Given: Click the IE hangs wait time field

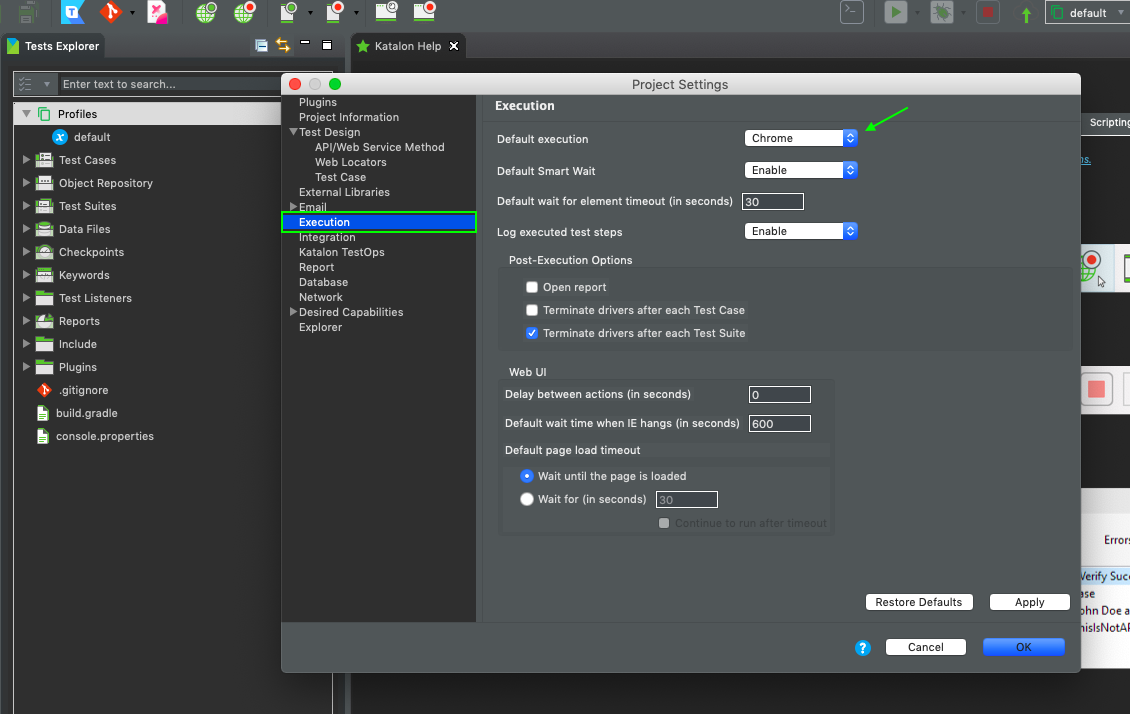Looking at the screenshot, I should 780,424.
